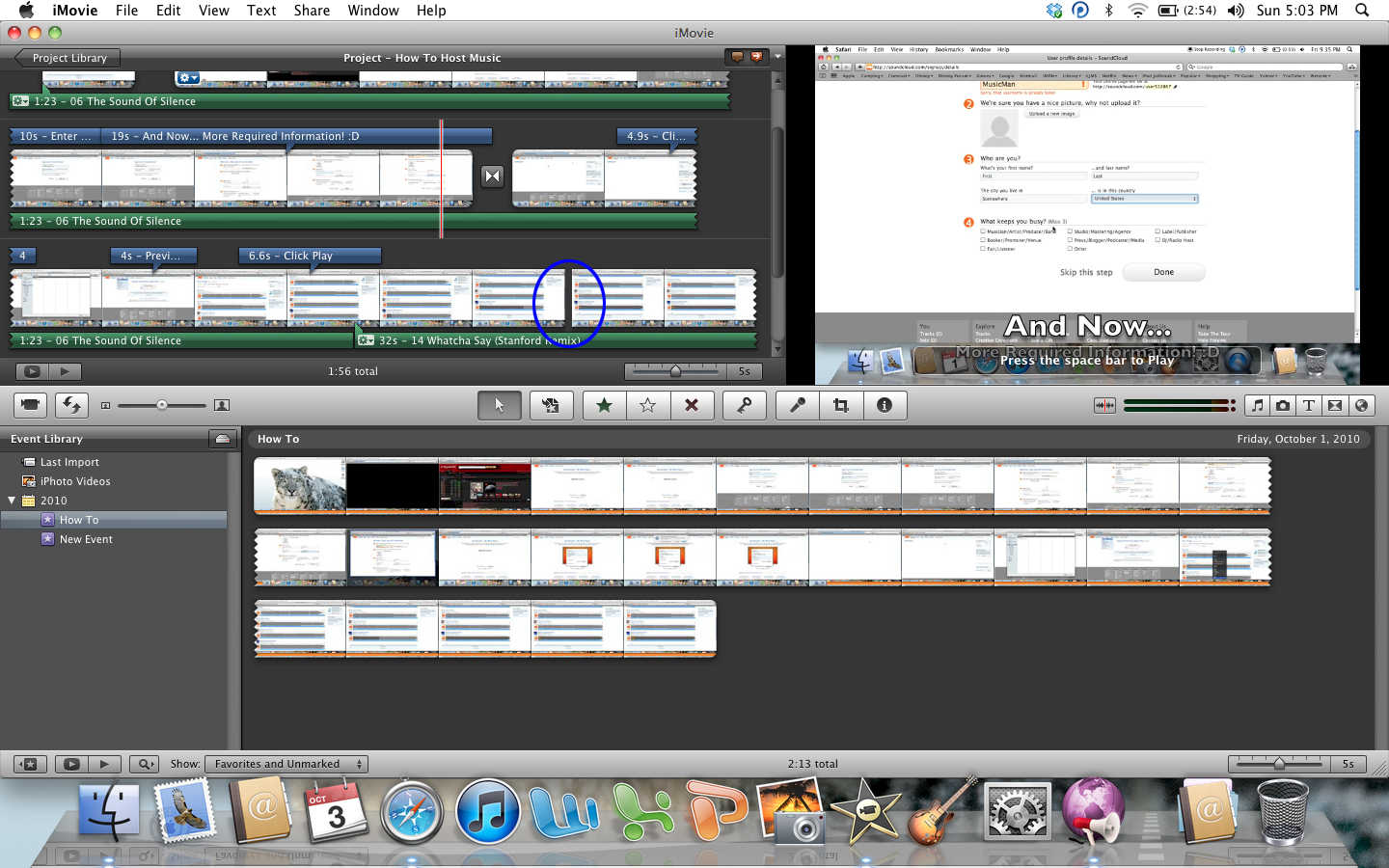Open the File menu
This screenshot has width=1389, height=868.
coord(126,11)
